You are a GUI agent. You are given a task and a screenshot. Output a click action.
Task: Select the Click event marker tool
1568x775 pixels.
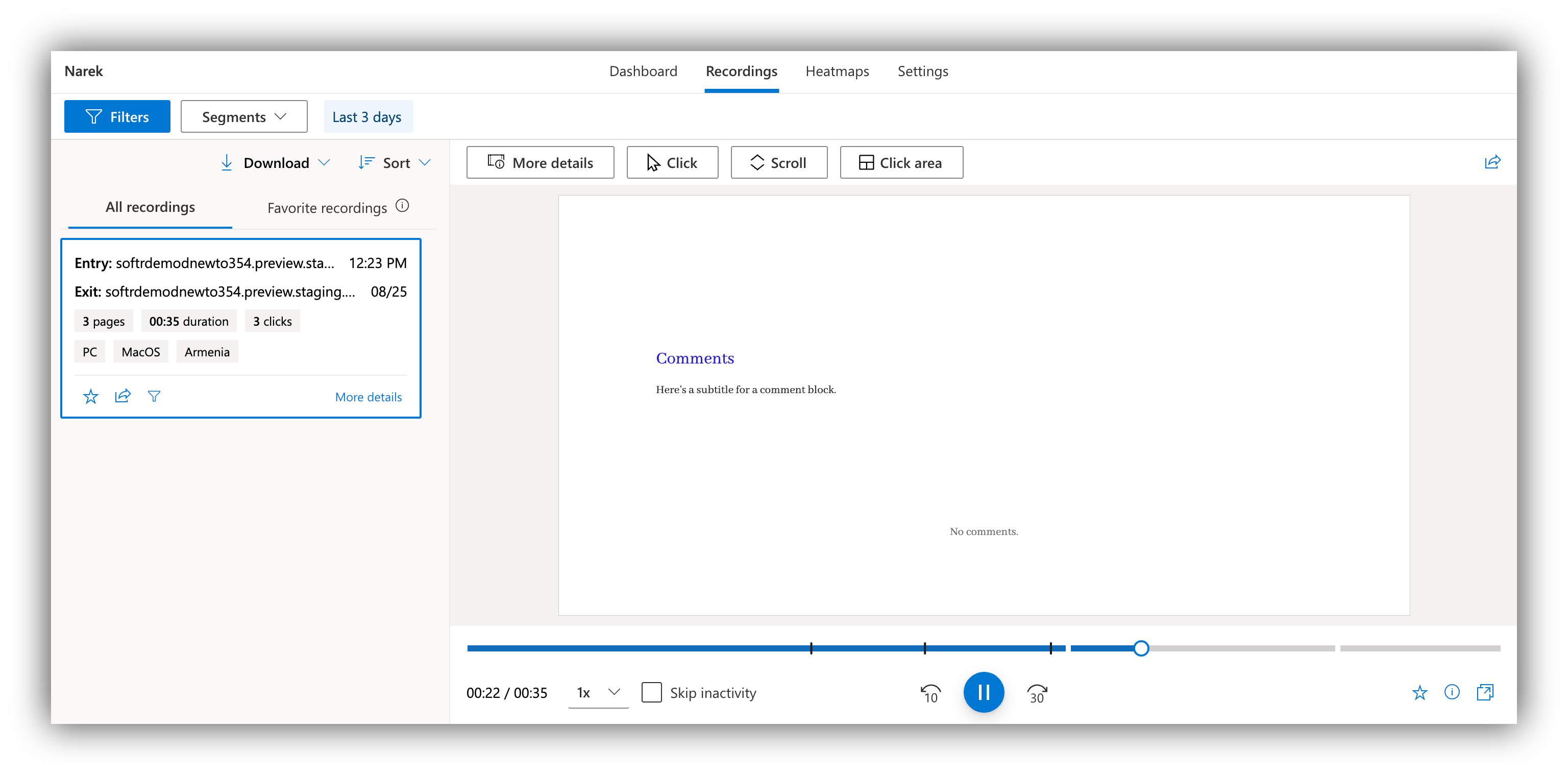(x=672, y=162)
